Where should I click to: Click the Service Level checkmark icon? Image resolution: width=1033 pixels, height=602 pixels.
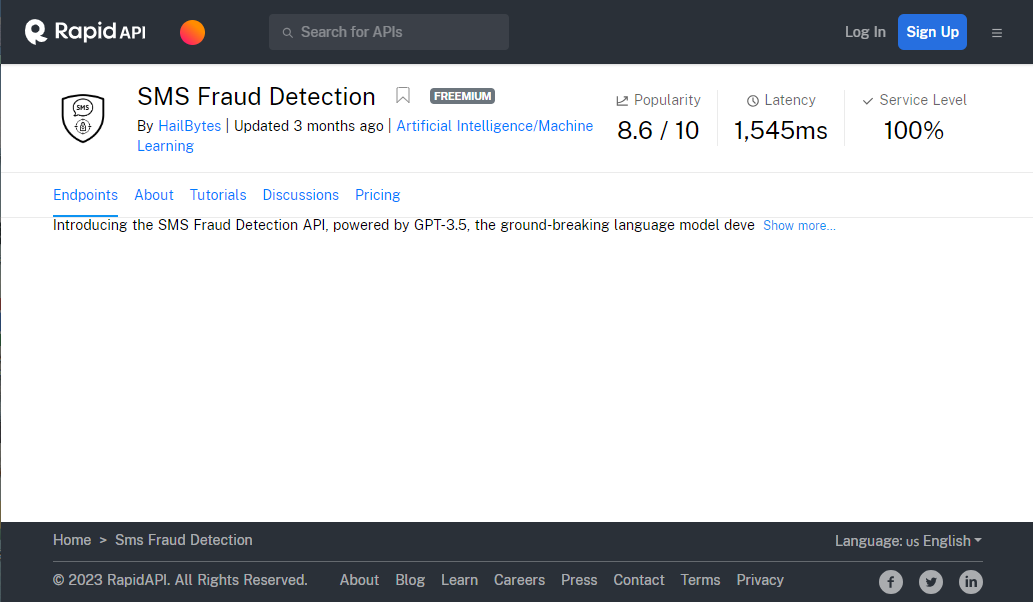point(869,99)
